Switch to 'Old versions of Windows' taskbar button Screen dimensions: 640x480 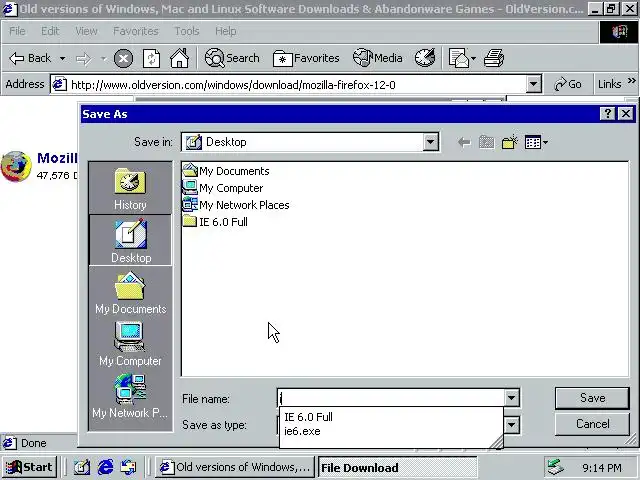[234, 467]
